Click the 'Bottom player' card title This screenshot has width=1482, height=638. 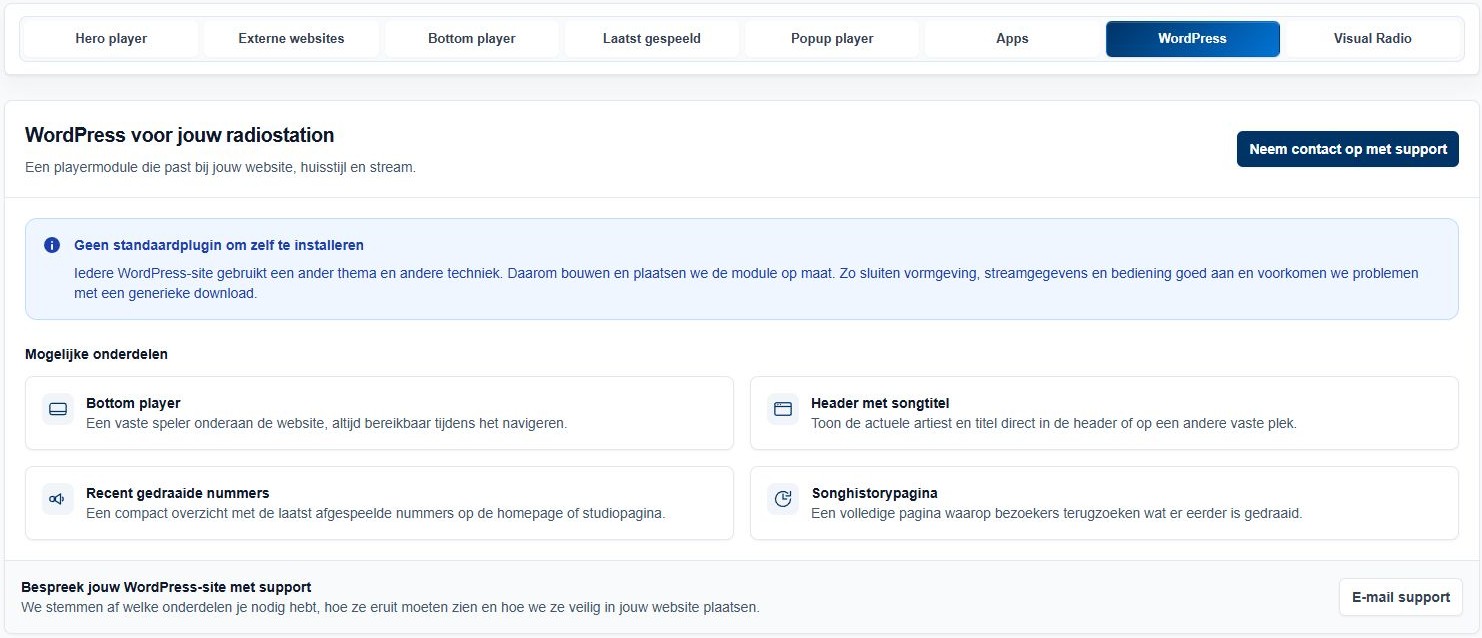[x=133, y=403]
